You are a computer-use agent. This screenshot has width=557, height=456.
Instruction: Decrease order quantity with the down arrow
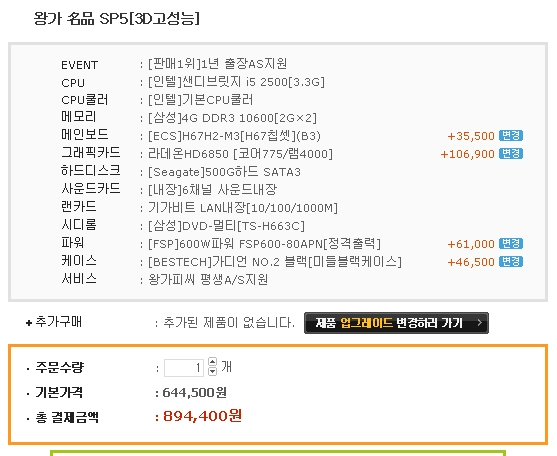[x=212, y=371]
